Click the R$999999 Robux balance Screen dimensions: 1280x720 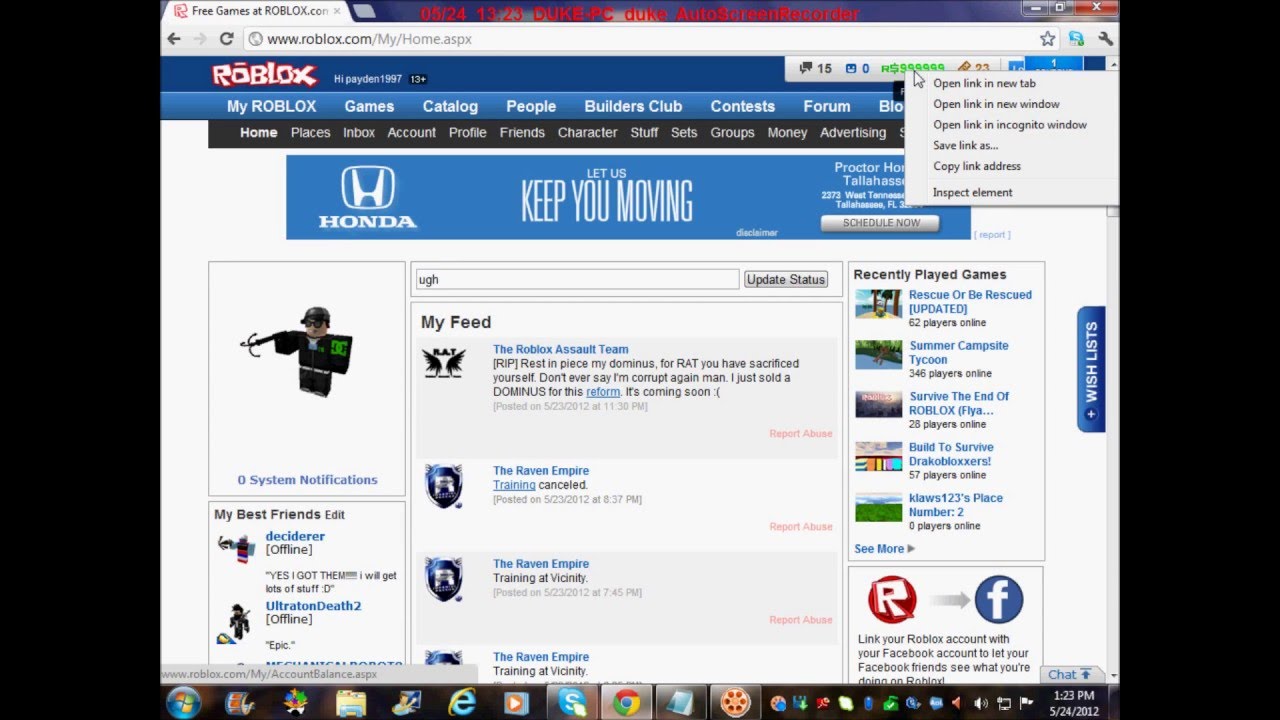[912, 68]
